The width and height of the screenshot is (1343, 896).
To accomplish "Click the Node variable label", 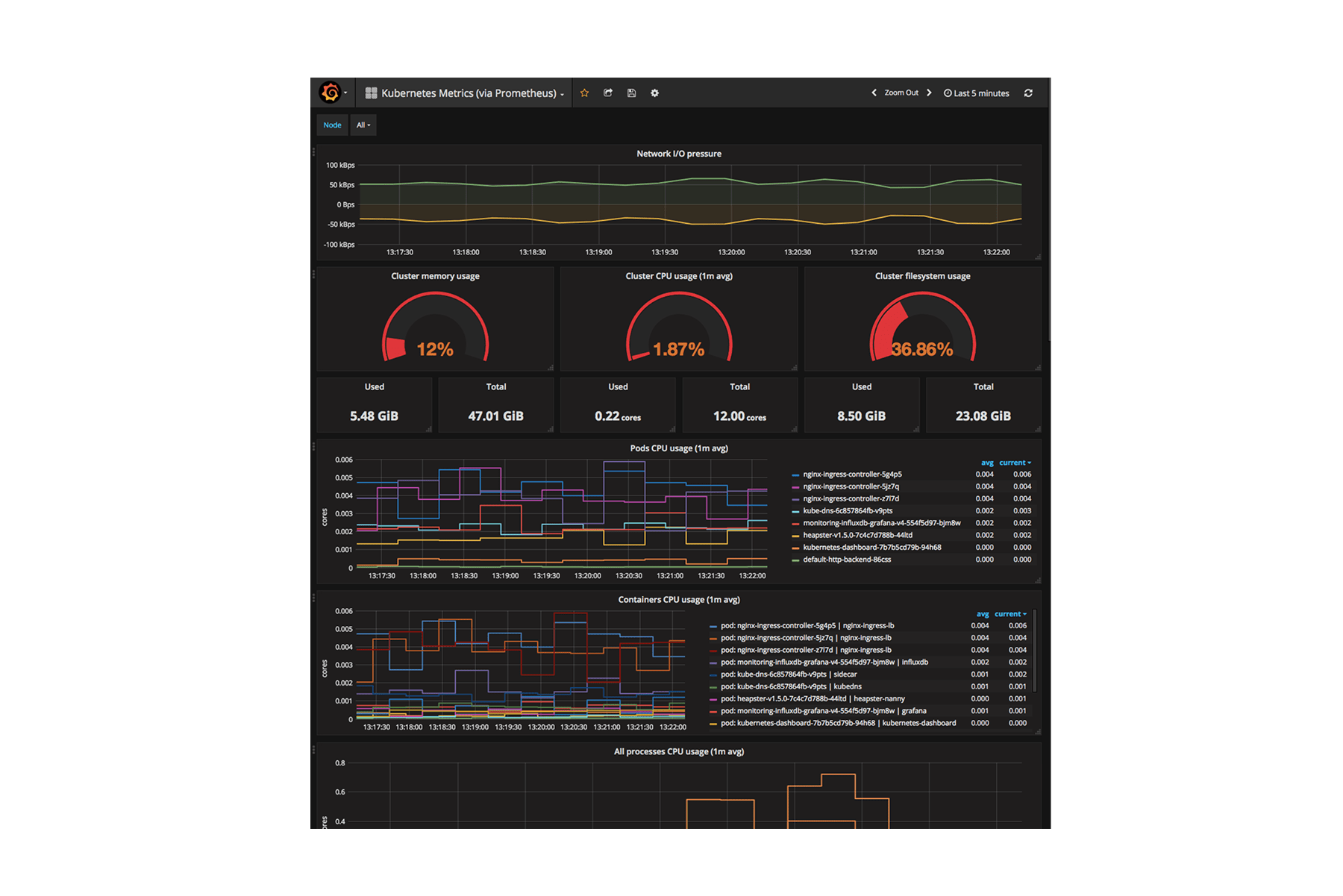I will (332, 125).
